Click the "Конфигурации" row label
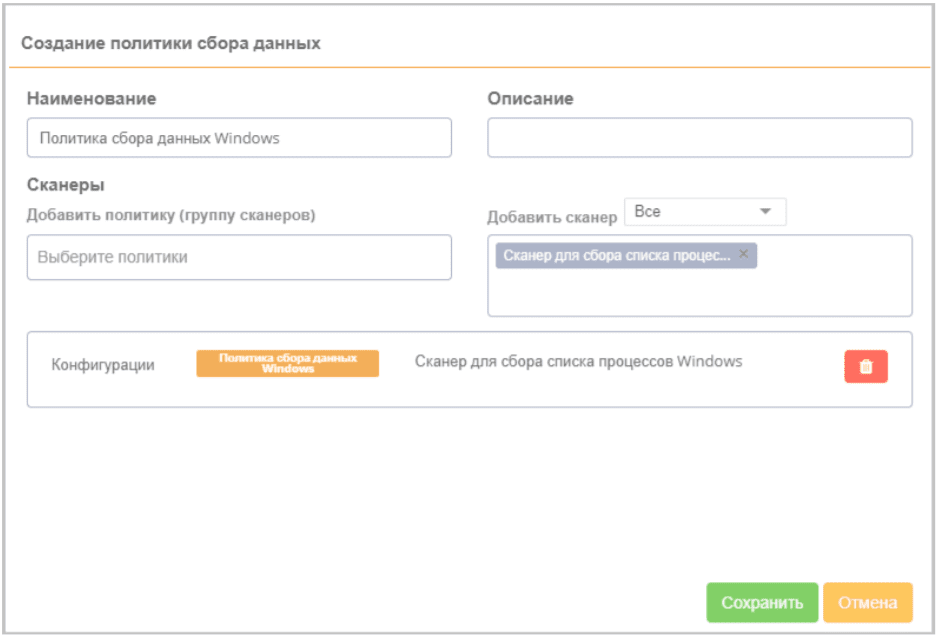 point(103,365)
